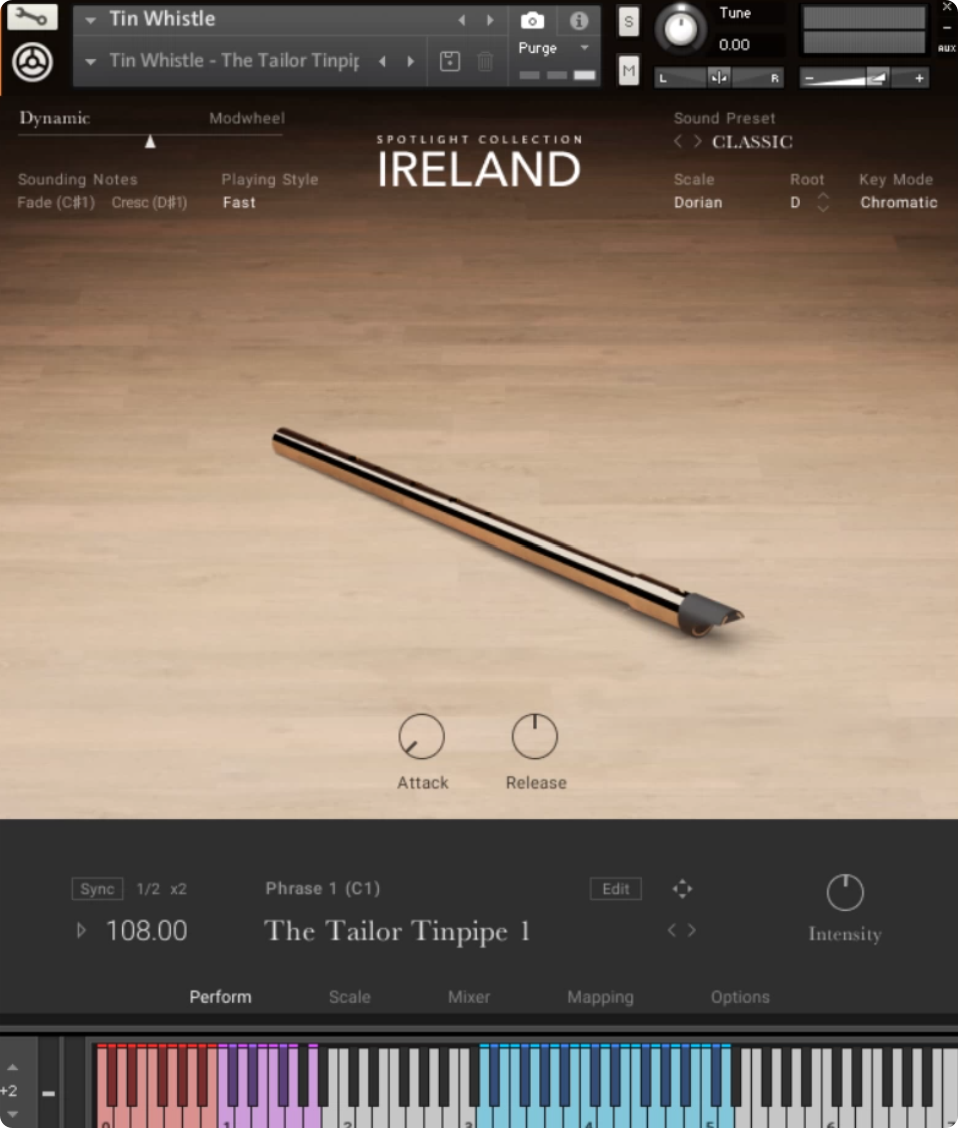This screenshot has width=958, height=1128.
Task: Switch to the Options tab
Action: (x=740, y=996)
